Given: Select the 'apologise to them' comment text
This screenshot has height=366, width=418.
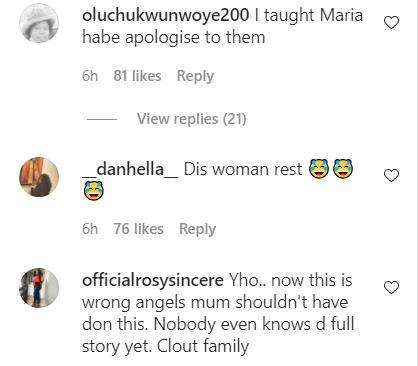Looking at the screenshot, I should click(195, 38).
